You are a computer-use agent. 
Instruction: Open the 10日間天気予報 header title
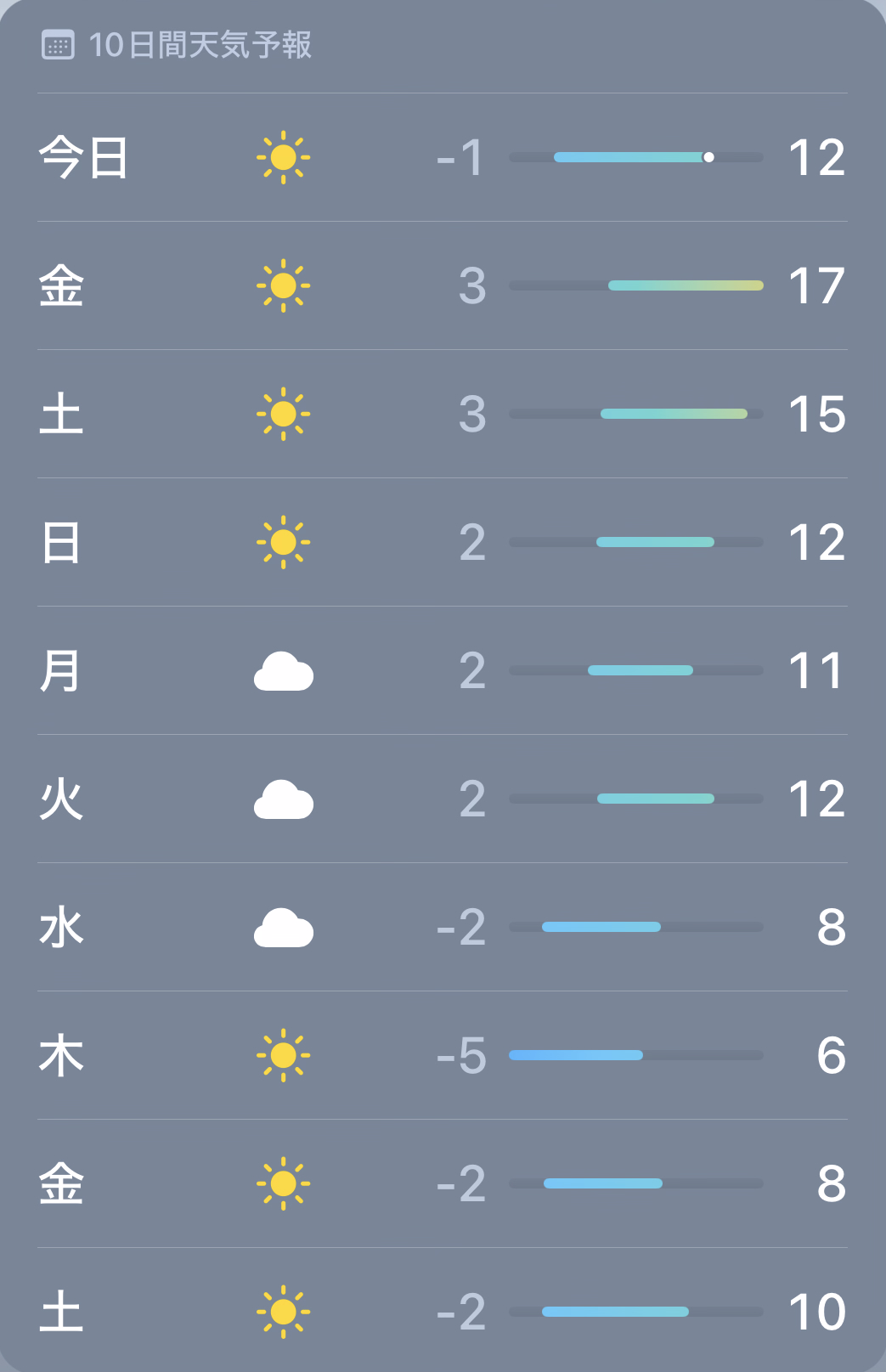click(200, 45)
